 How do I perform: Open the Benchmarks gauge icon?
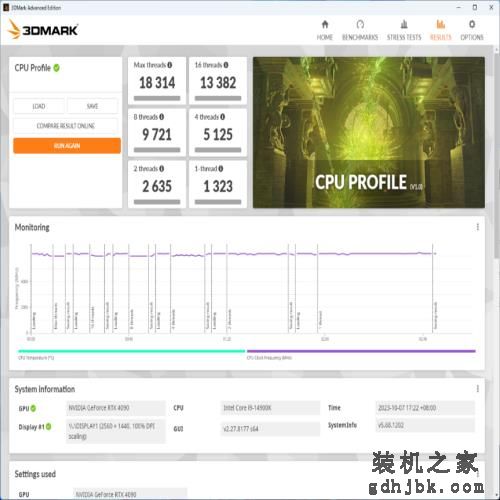360,24
